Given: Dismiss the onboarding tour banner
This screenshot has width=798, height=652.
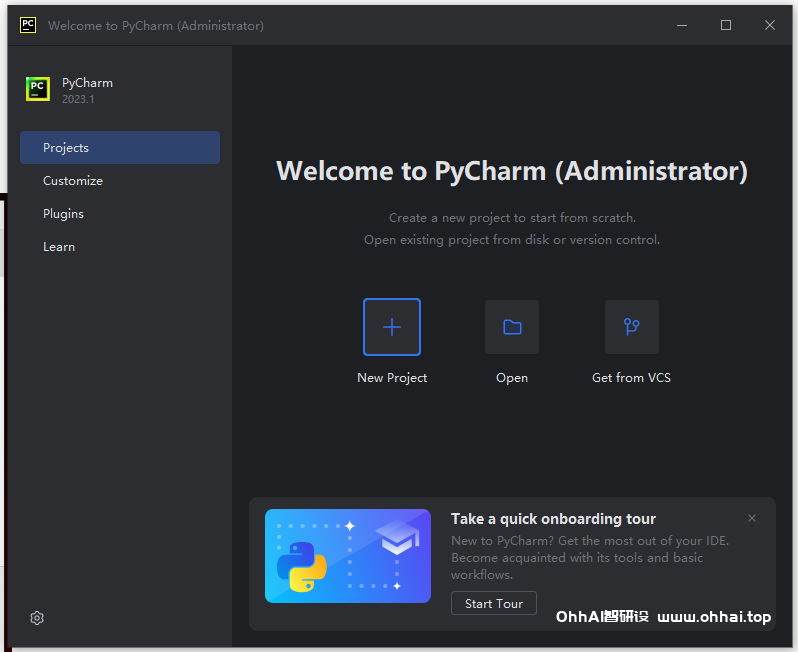Looking at the screenshot, I should point(752,518).
